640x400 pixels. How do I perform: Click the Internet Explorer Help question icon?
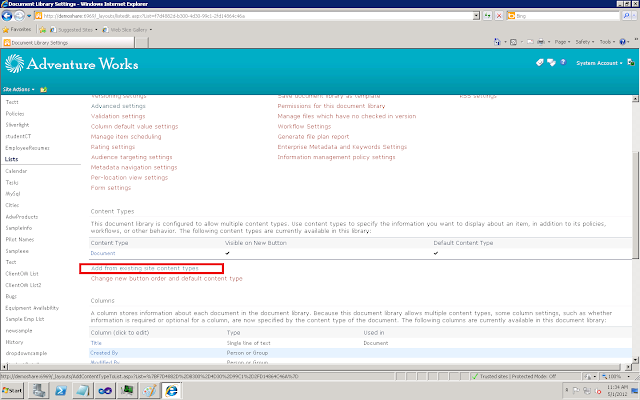tap(622, 42)
